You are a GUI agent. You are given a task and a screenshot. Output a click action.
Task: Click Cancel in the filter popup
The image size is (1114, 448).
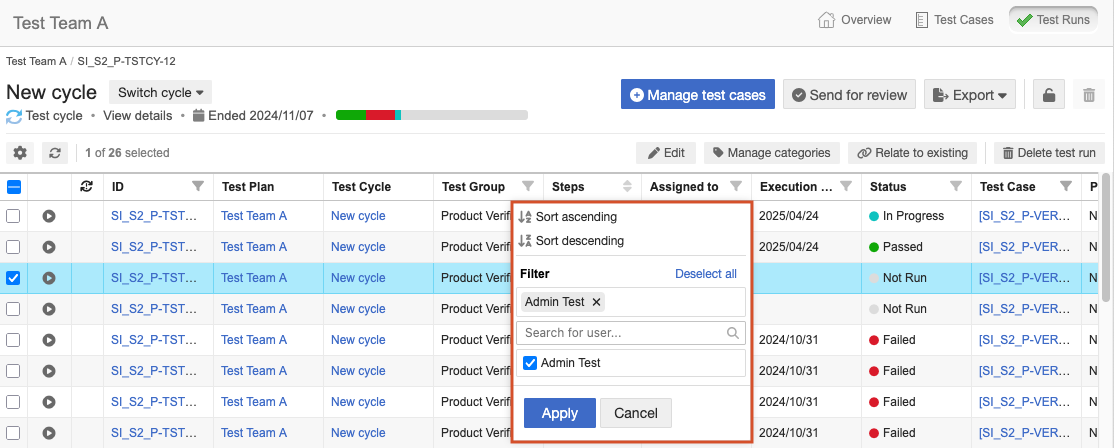636,413
